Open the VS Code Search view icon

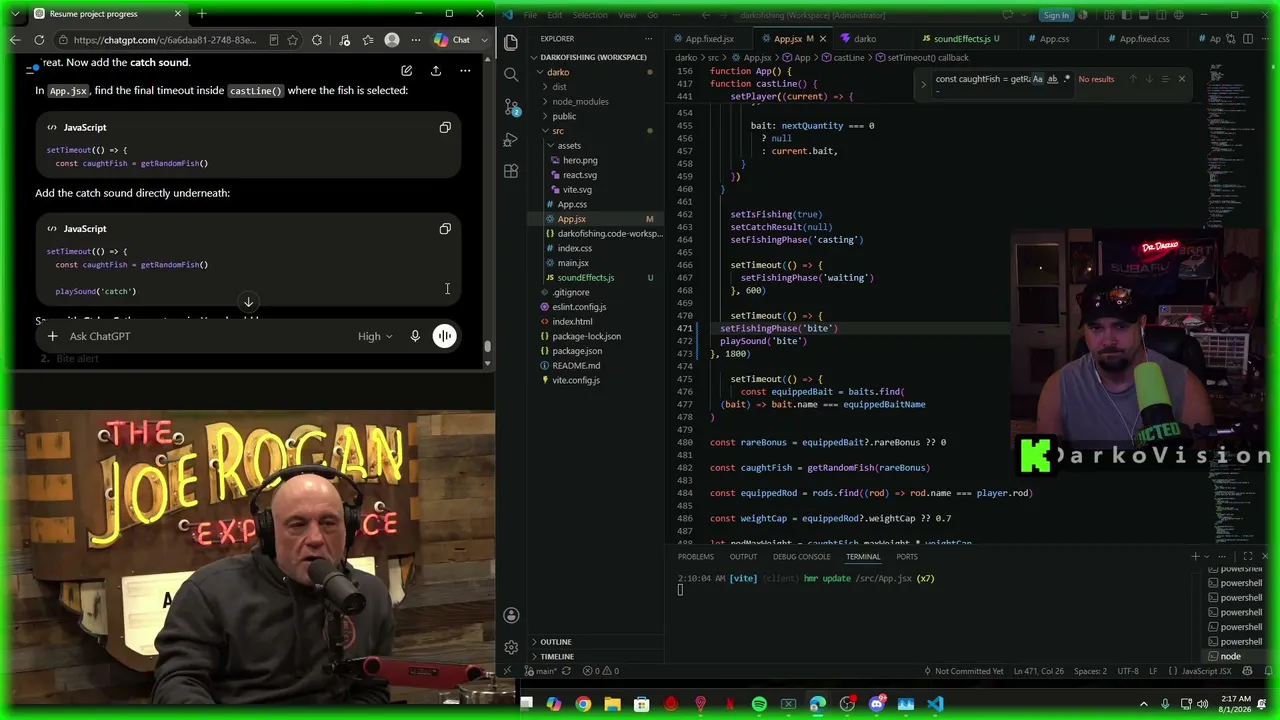point(511,75)
